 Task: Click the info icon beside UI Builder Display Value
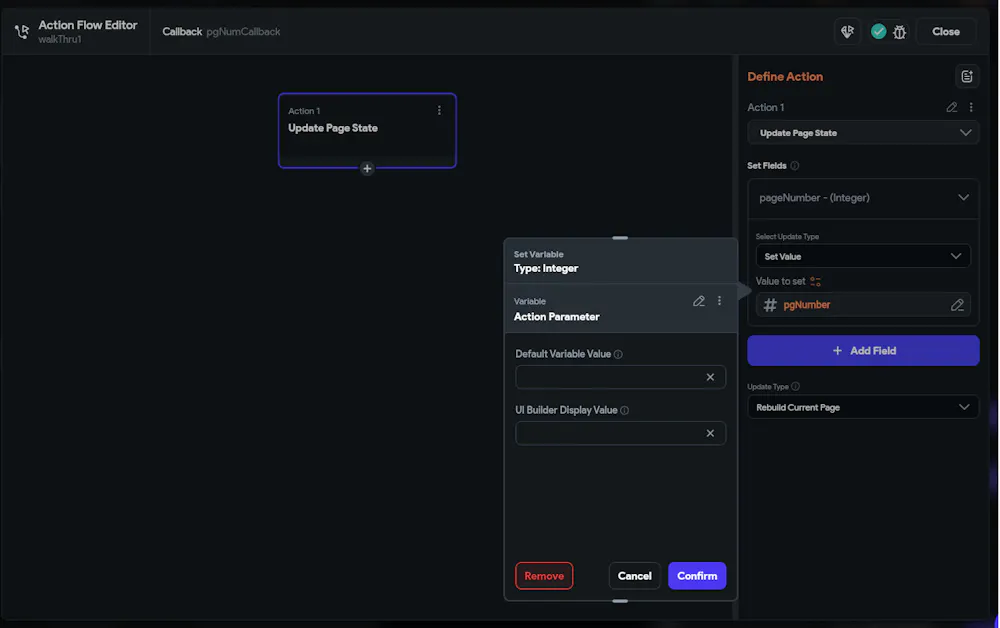[x=624, y=411]
